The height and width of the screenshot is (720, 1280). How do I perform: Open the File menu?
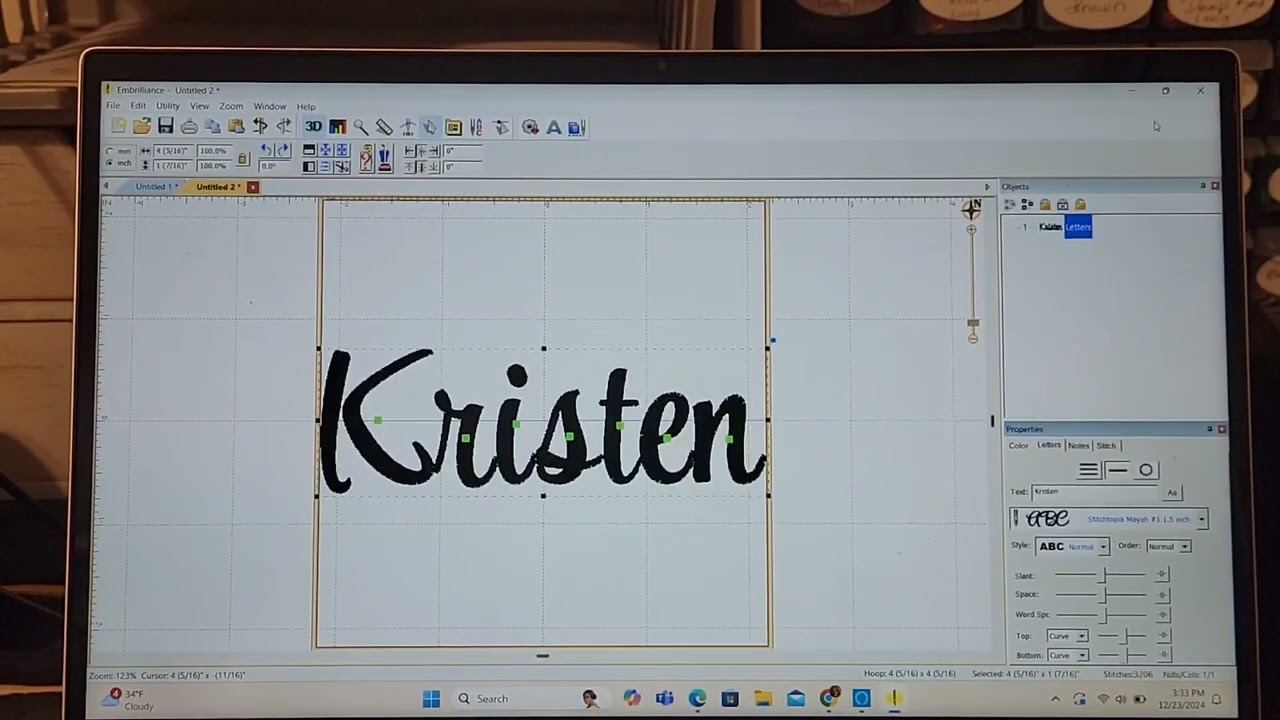[113, 106]
